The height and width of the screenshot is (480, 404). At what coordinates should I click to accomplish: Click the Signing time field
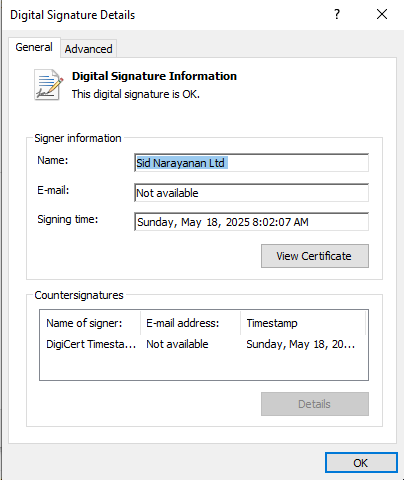[251, 222]
